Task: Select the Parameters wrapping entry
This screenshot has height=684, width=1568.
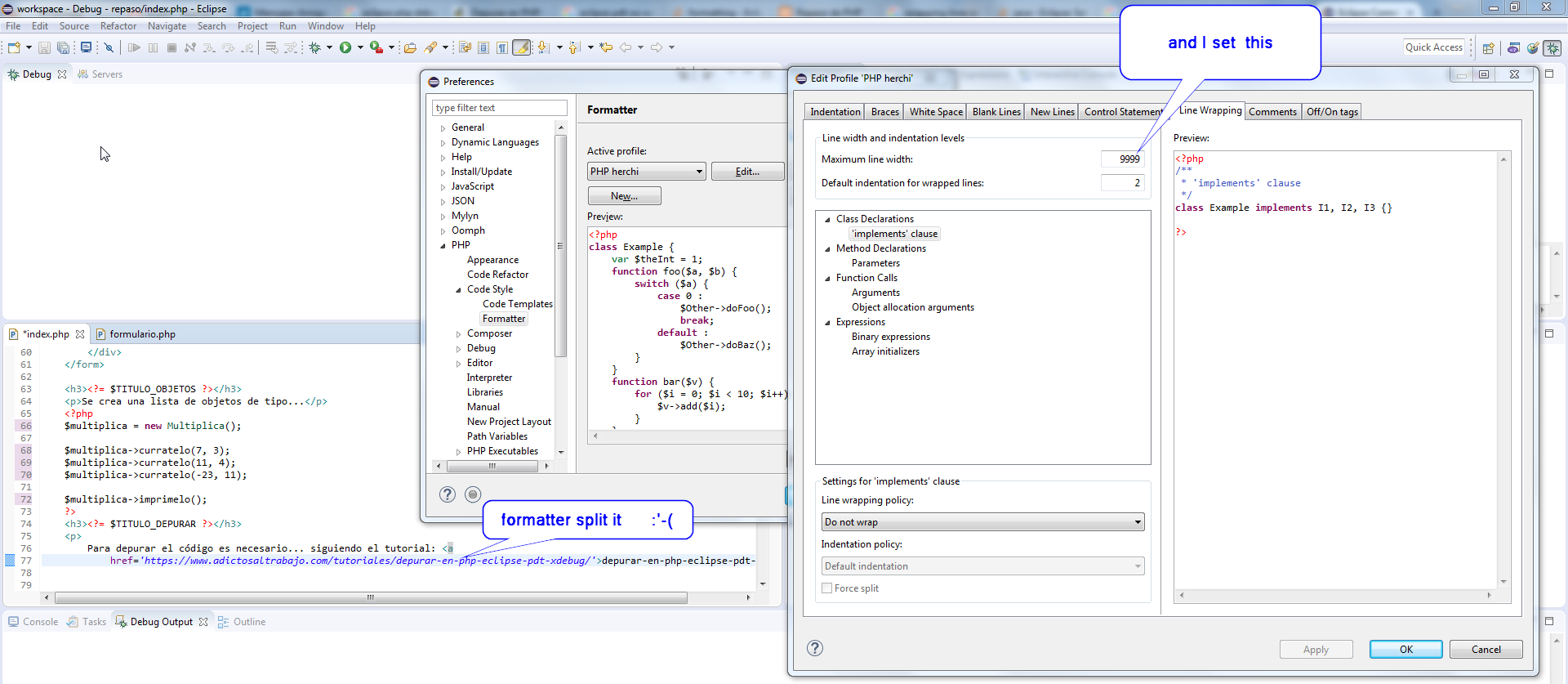Action: pos(875,263)
